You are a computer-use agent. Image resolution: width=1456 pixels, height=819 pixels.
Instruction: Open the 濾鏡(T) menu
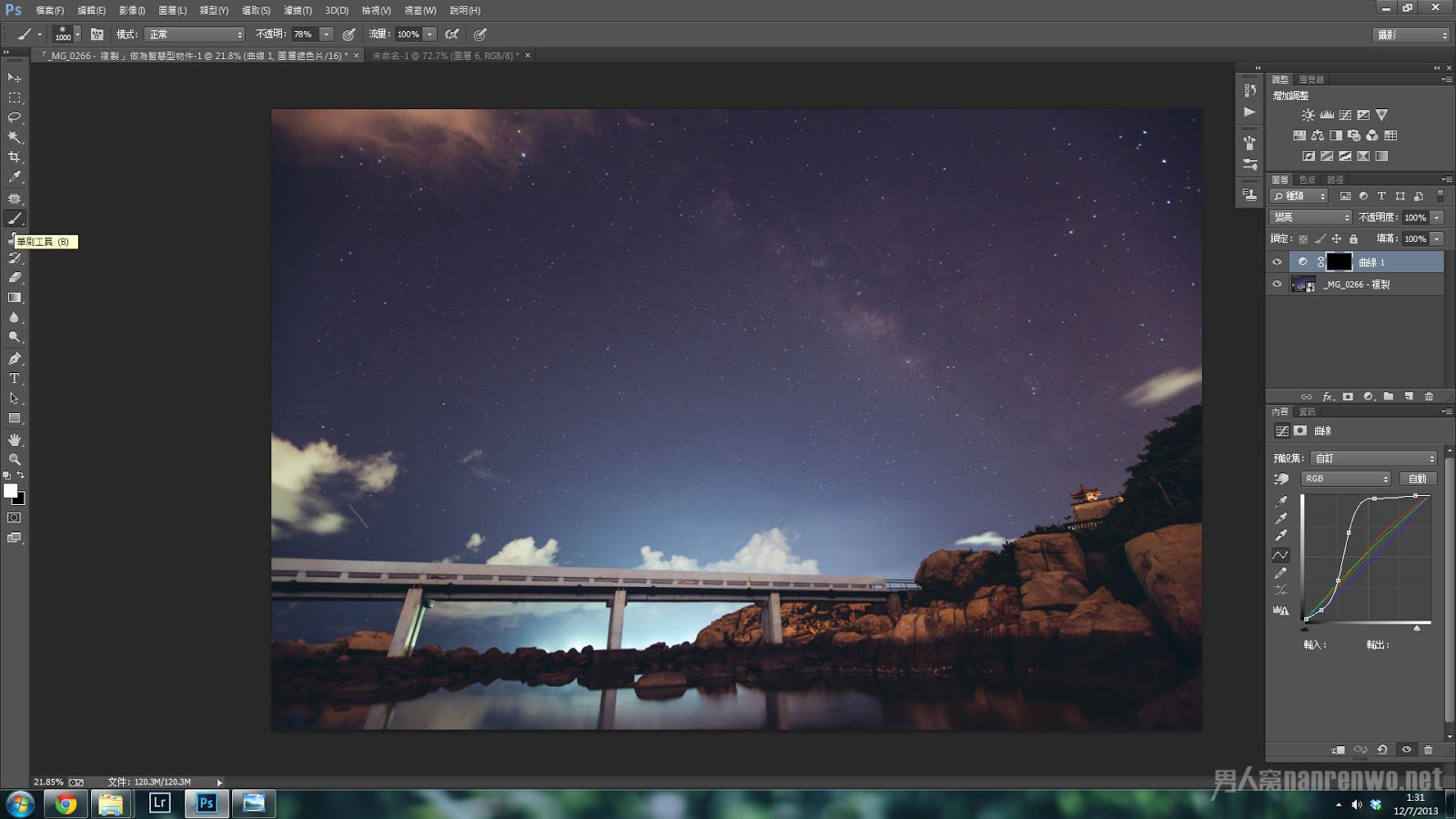(x=298, y=10)
